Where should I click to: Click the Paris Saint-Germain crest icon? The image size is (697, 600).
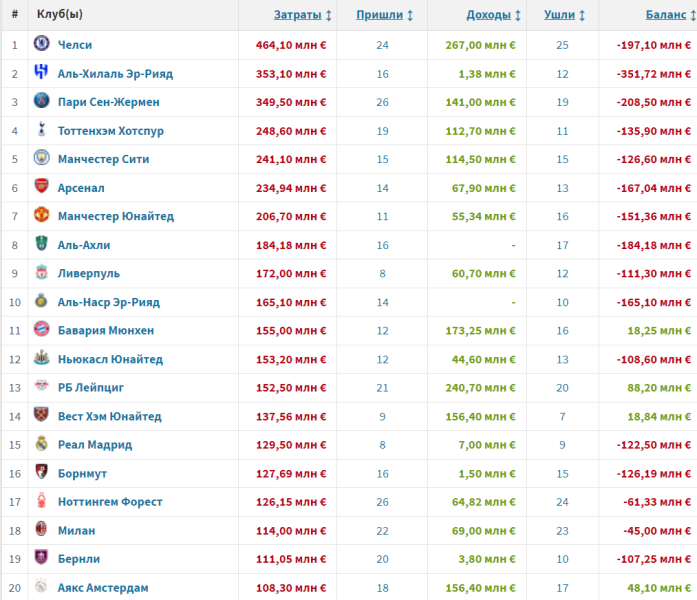coord(41,102)
